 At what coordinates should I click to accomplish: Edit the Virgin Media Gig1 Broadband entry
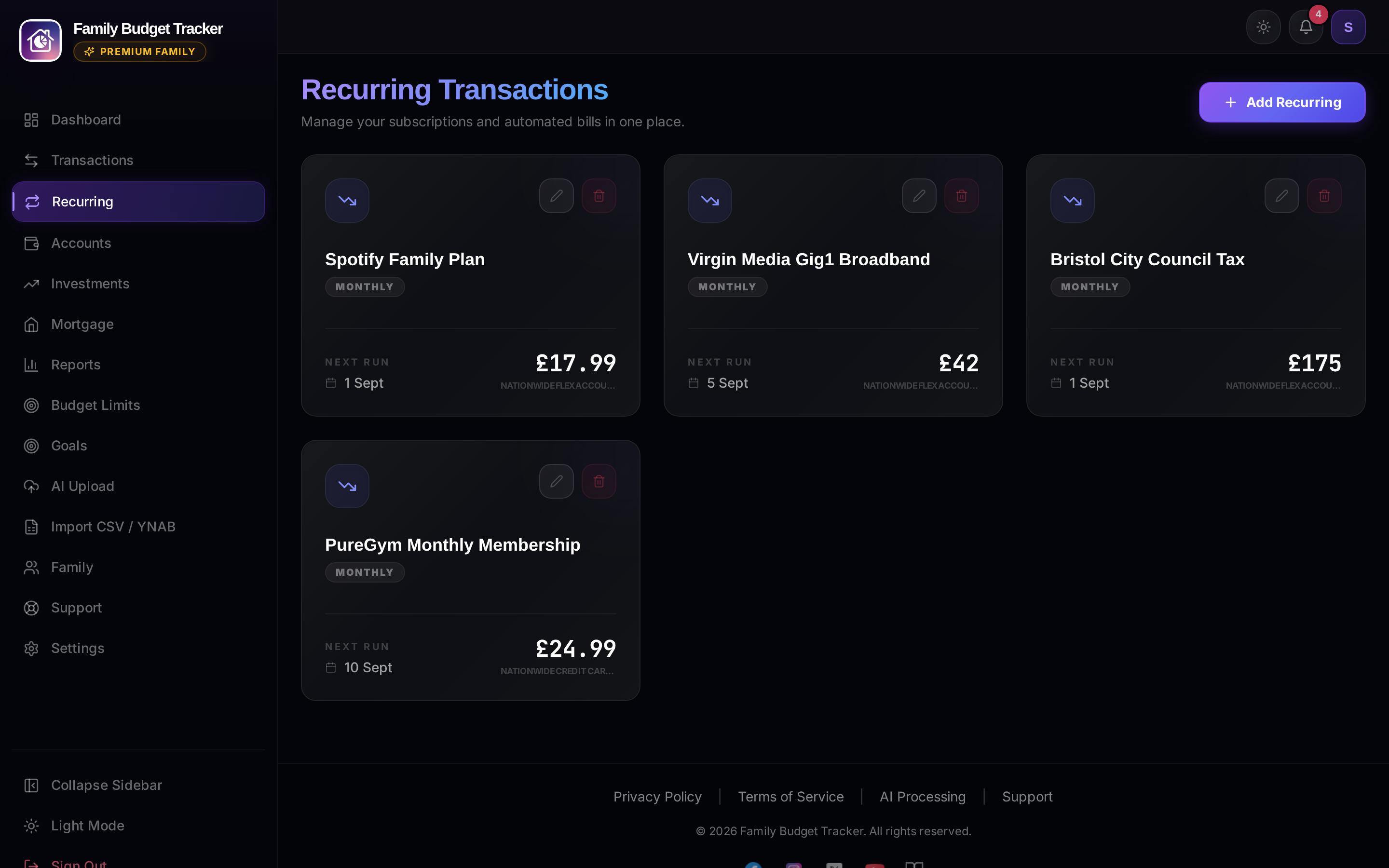coord(919,196)
